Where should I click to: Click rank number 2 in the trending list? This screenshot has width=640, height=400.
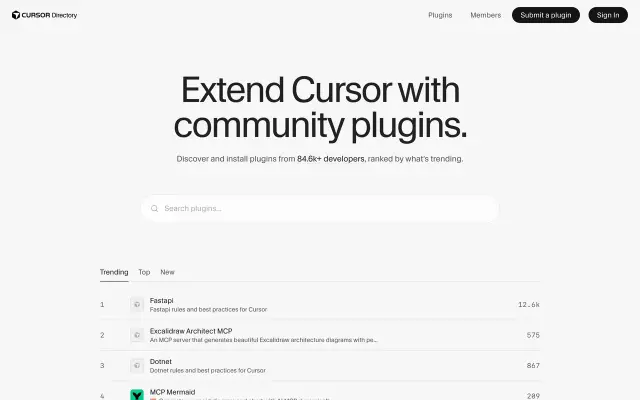tap(102, 335)
